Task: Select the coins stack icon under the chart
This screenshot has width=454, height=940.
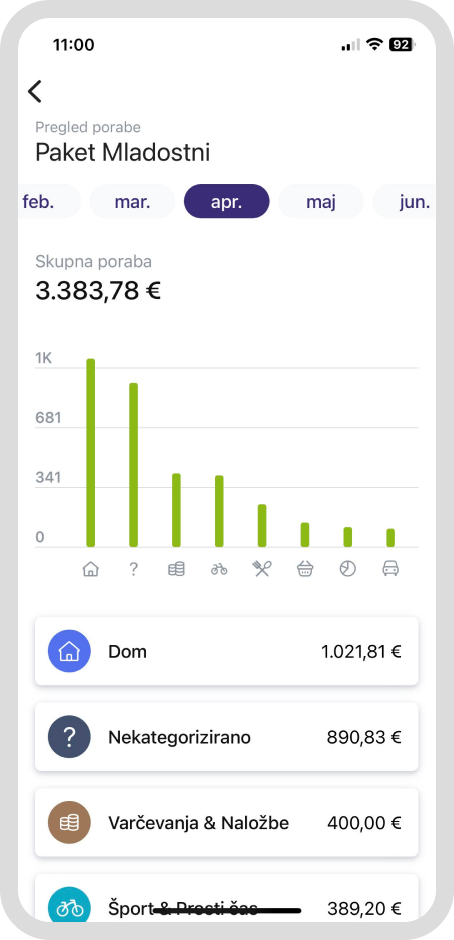Action: click(x=176, y=569)
